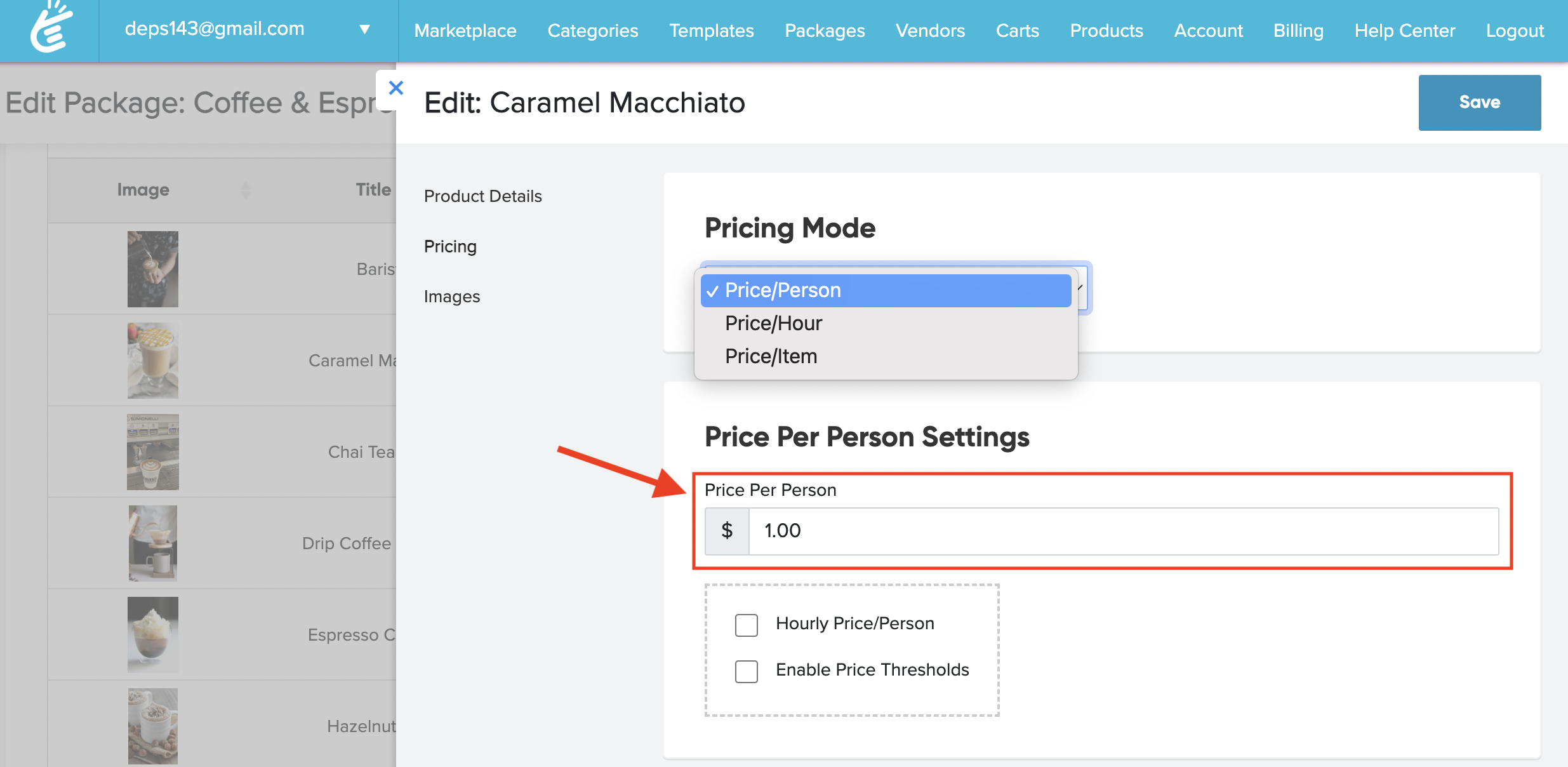Select the checked Price/Person option

pos(782,290)
